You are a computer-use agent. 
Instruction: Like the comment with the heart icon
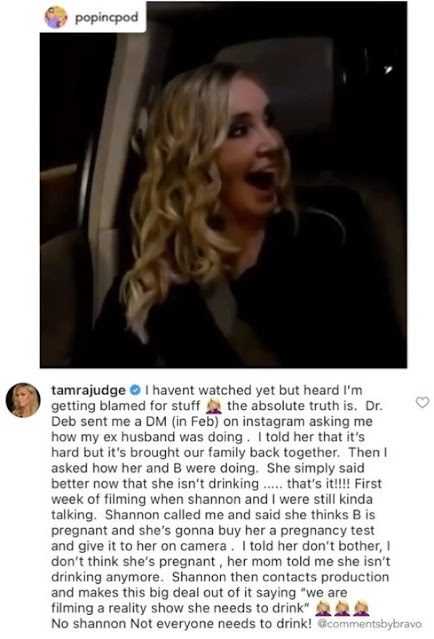coord(422,402)
